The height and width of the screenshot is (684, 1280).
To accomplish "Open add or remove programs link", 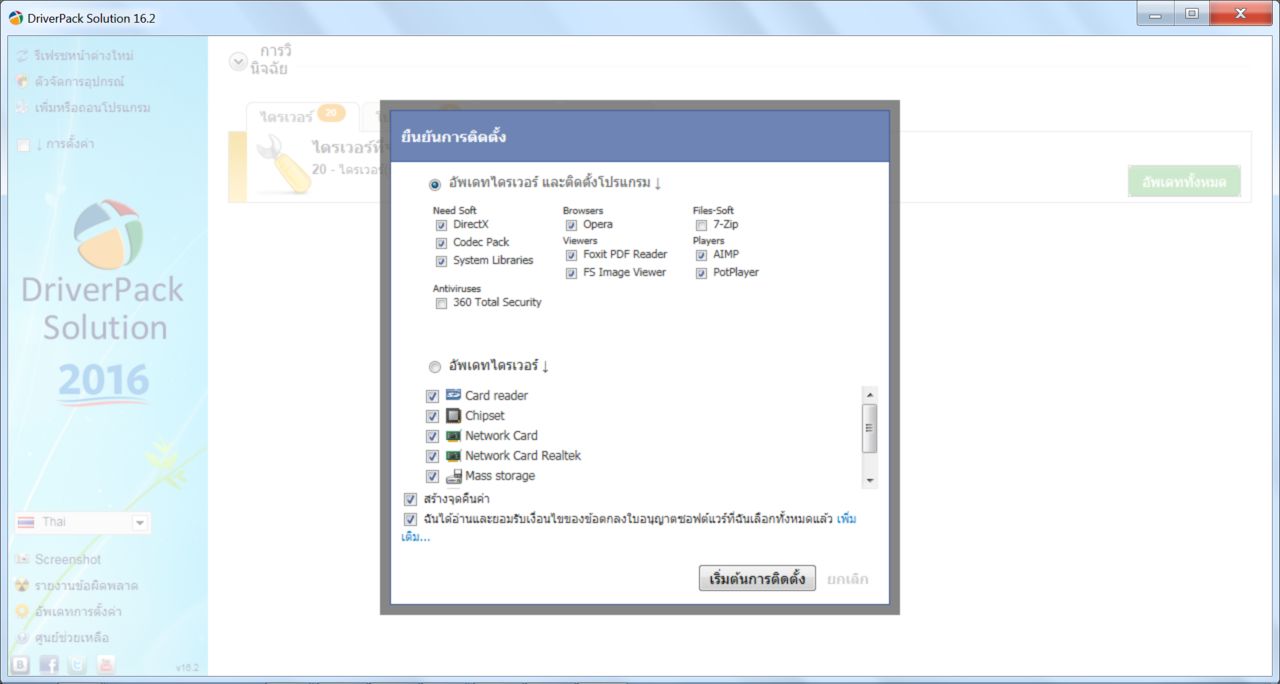I will (92, 107).
